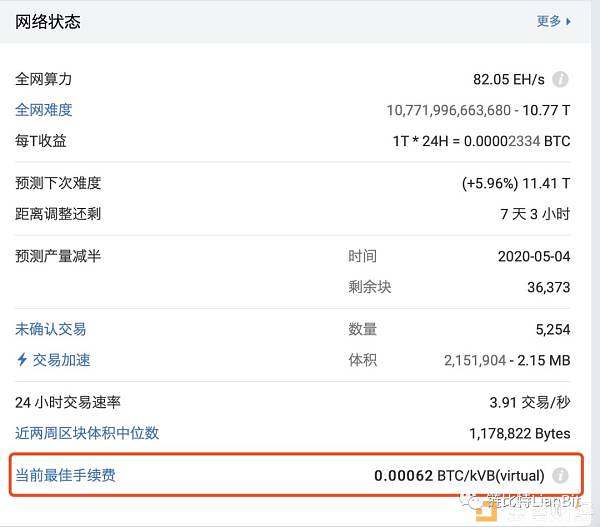Click the 2020-05-04 halving date
This screenshot has width=600, height=527.
click(x=533, y=256)
